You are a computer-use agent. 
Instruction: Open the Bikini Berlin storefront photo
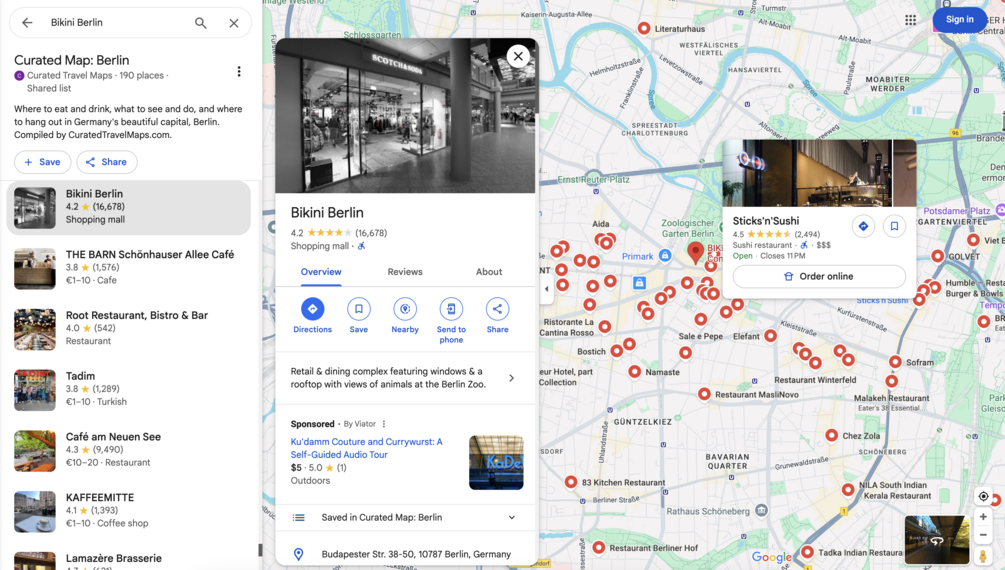(405, 115)
